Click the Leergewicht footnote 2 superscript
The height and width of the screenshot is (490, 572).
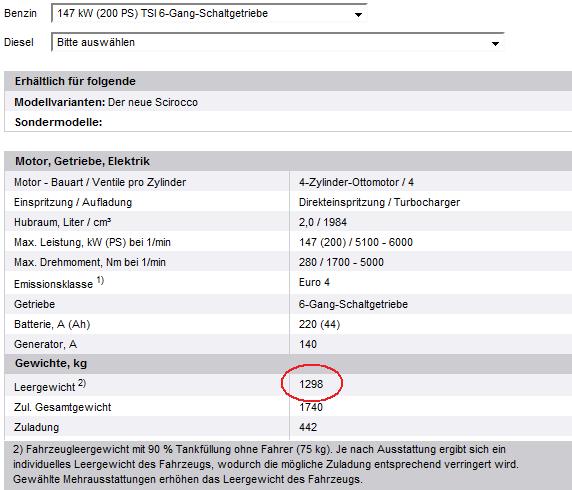point(82,383)
